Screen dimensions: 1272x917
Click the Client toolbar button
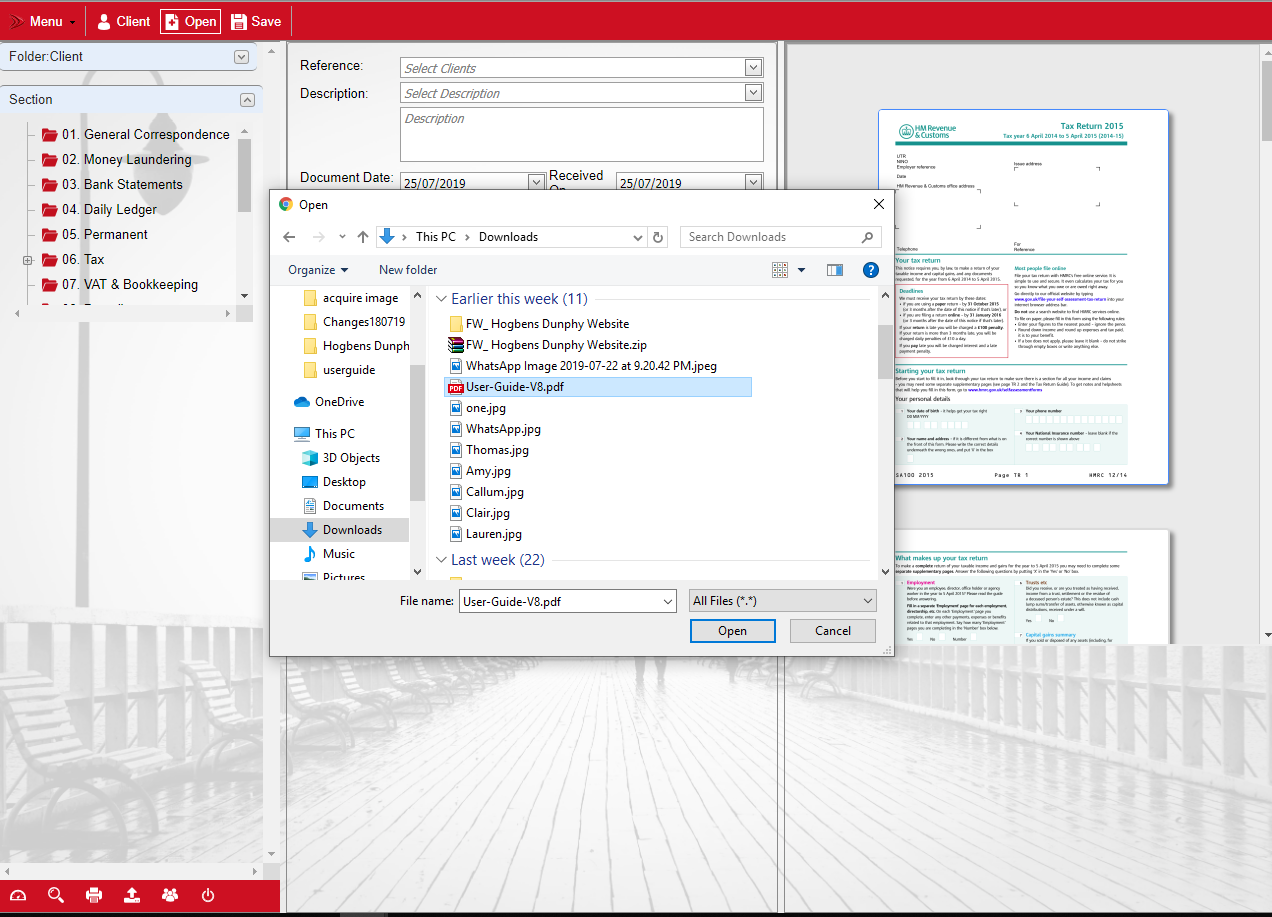pos(123,21)
